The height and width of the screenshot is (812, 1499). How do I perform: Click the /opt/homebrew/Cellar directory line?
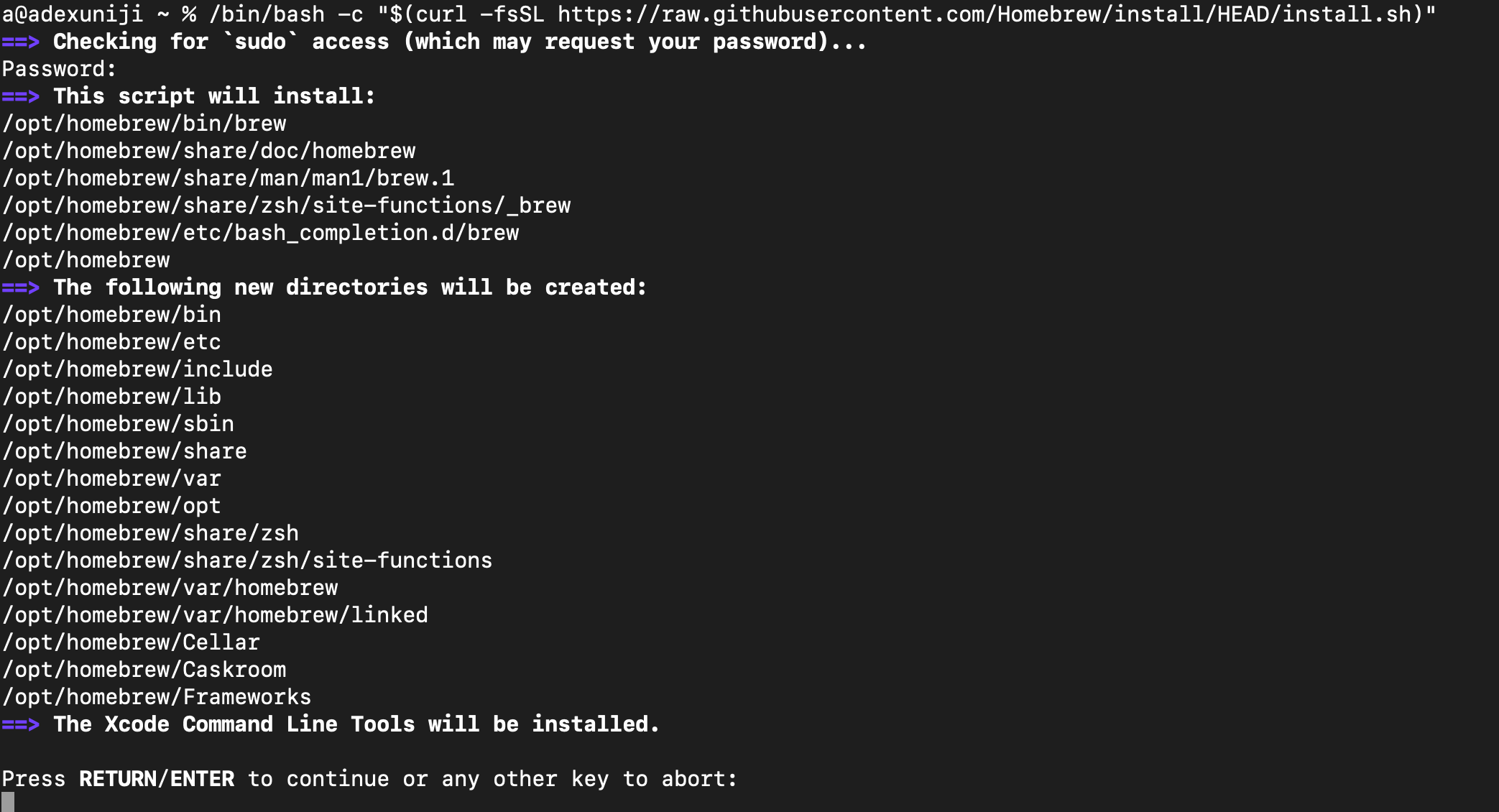[x=132, y=642]
